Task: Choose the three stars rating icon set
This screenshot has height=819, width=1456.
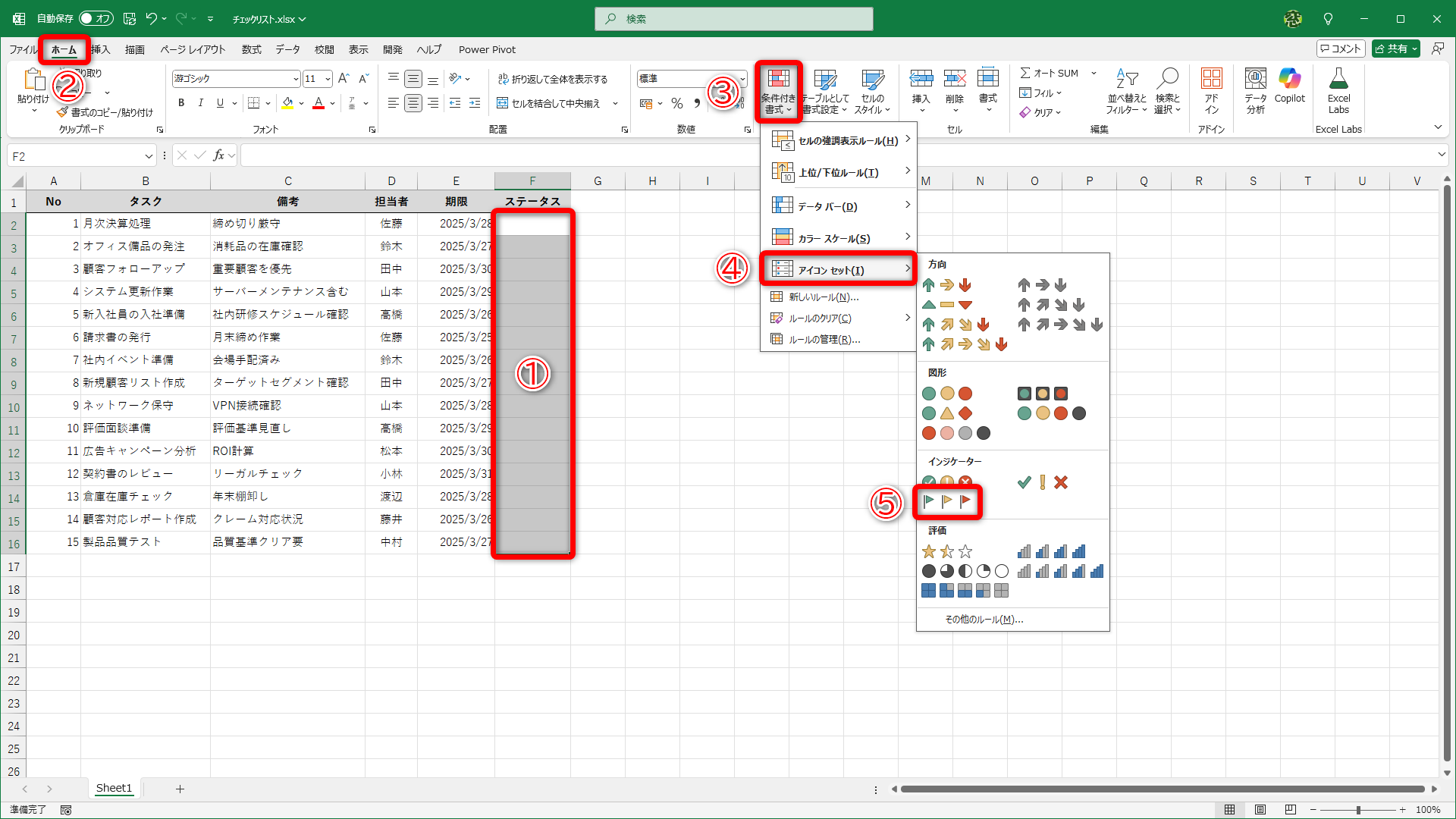Action: click(946, 551)
